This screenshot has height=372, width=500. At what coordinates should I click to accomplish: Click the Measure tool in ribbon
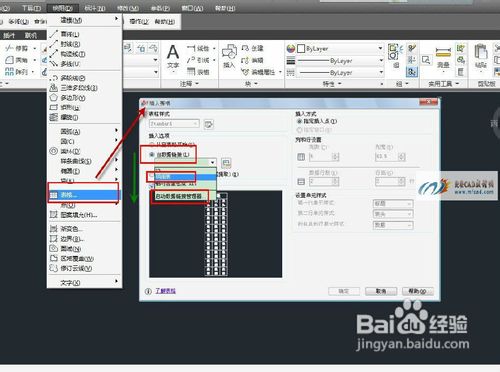[443, 57]
